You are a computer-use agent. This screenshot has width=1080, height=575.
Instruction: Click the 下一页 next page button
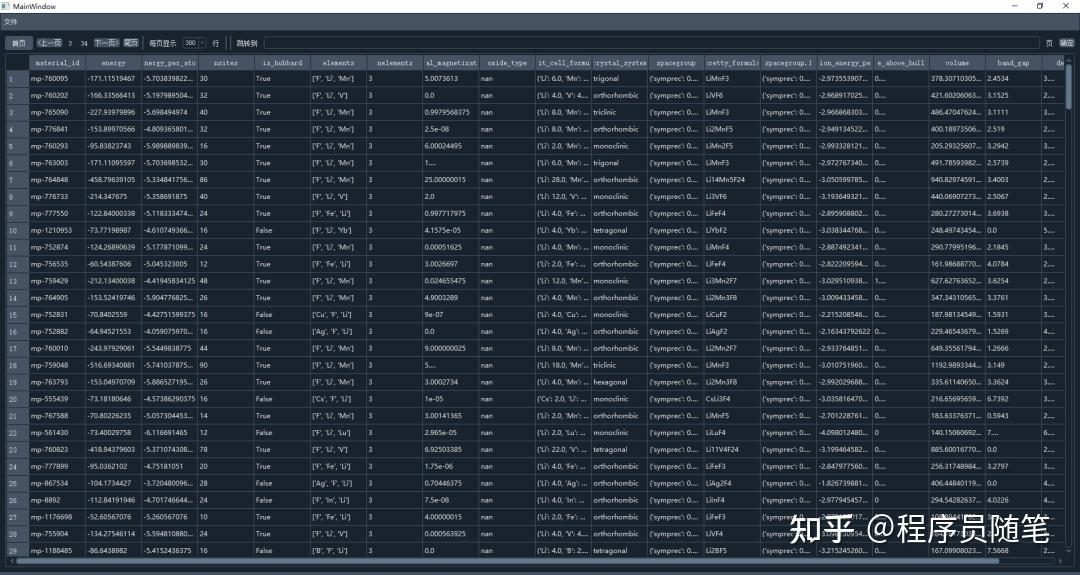tap(107, 43)
